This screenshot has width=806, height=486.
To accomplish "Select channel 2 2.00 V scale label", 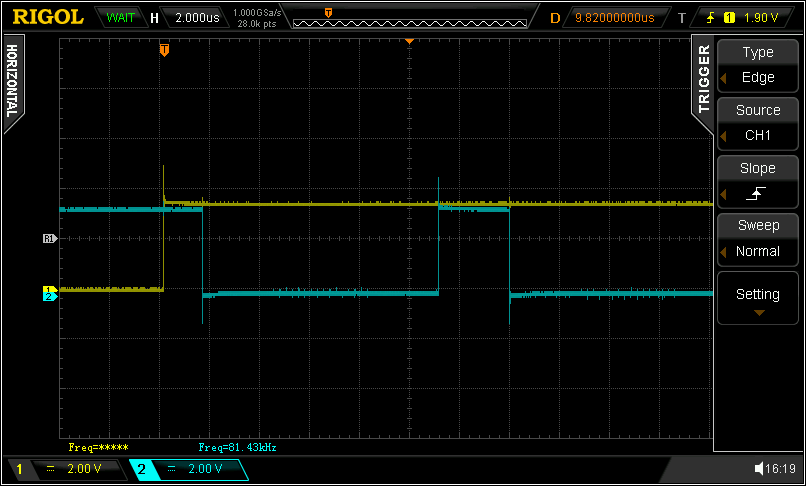I will [205, 469].
